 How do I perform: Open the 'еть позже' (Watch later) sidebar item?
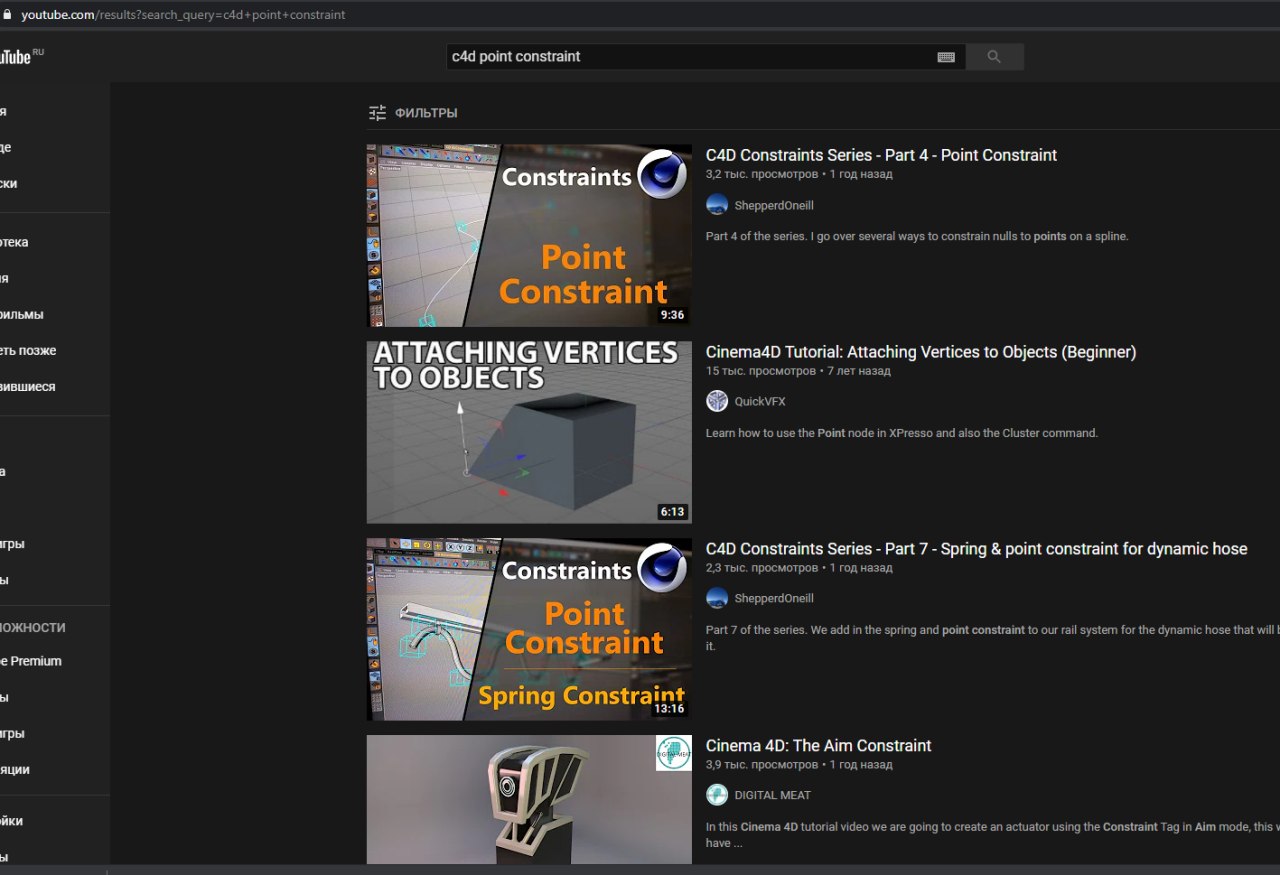[x=28, y=351]
